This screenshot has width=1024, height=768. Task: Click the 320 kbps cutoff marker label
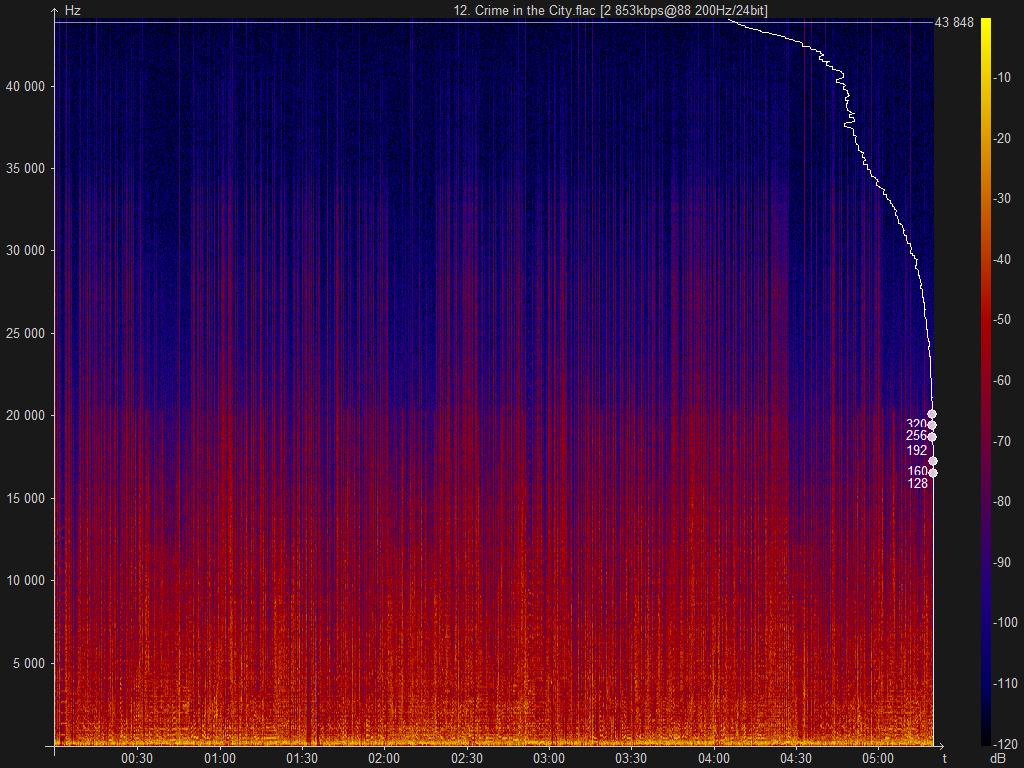pyautogui.click(x=916, y=424)
